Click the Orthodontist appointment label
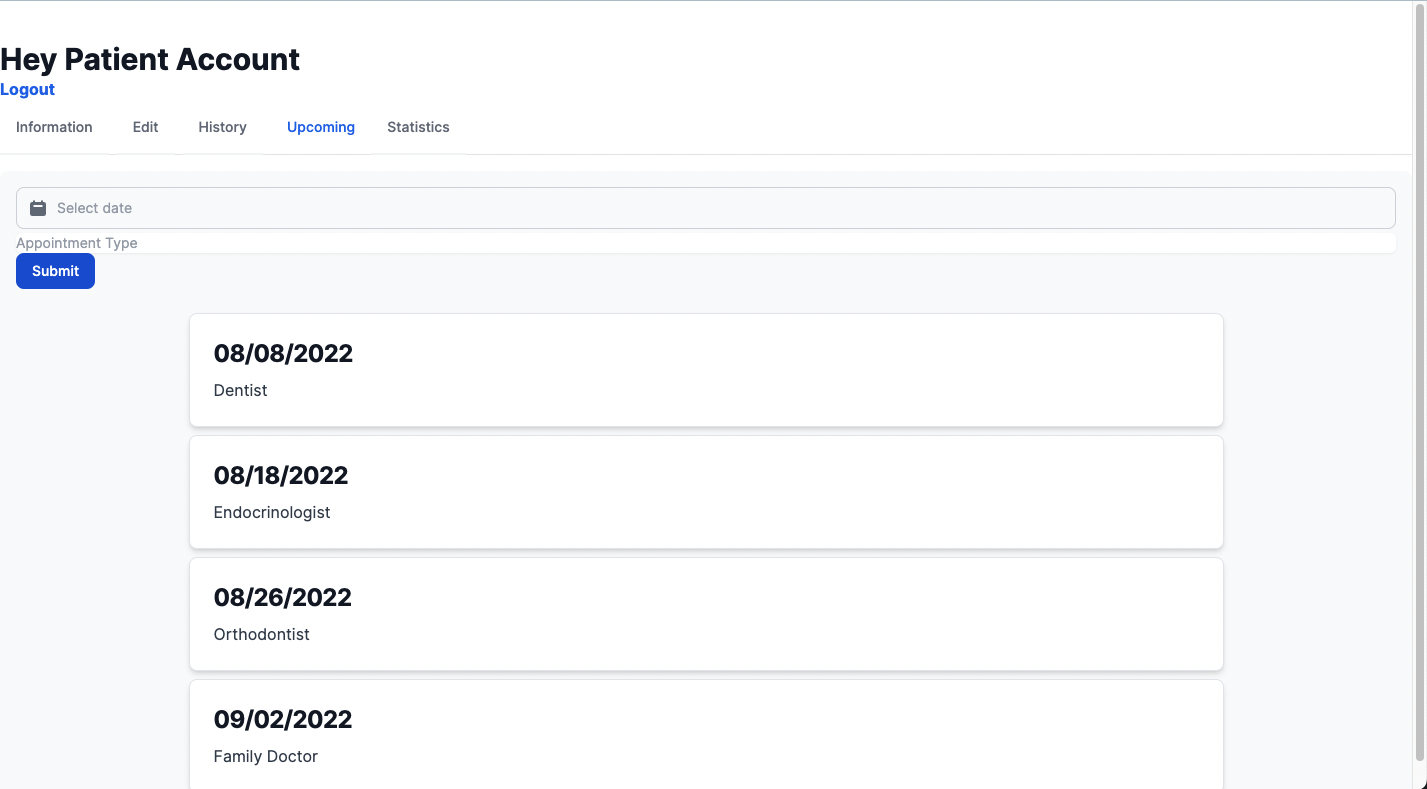Screen dimensions: 1427x789 261,634
